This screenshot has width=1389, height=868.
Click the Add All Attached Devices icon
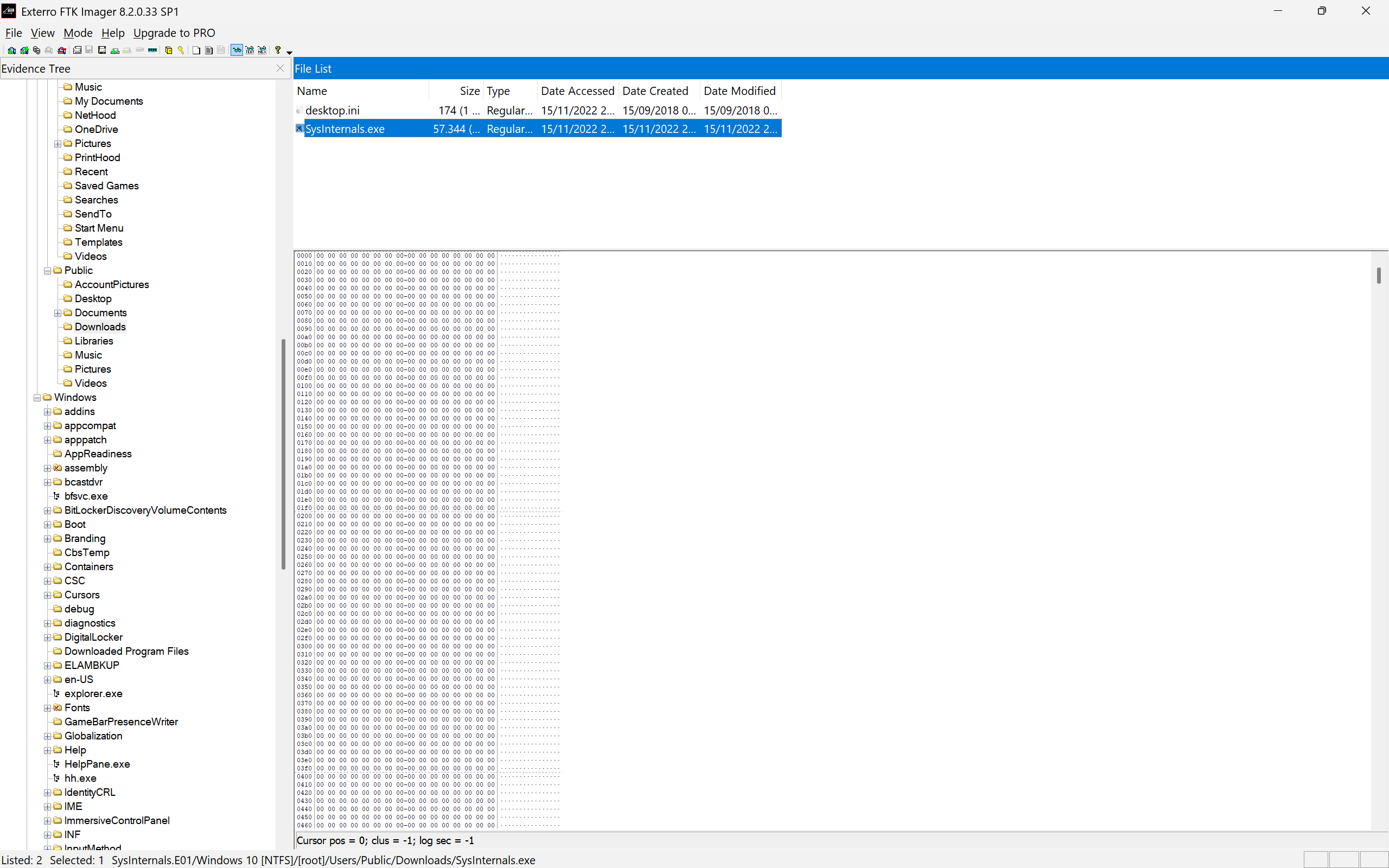click(x=24, y=50)
